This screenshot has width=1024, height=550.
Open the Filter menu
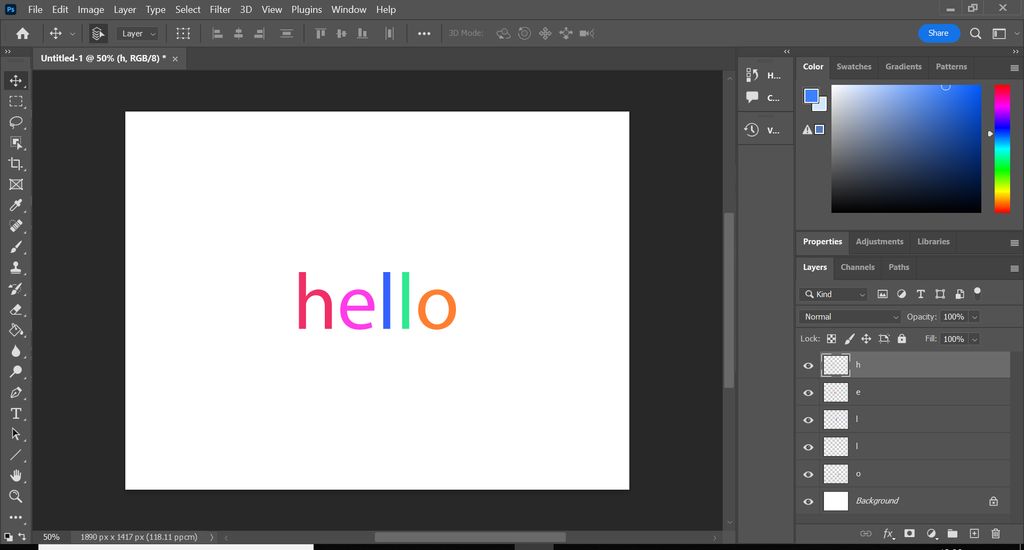pos(220,10)
